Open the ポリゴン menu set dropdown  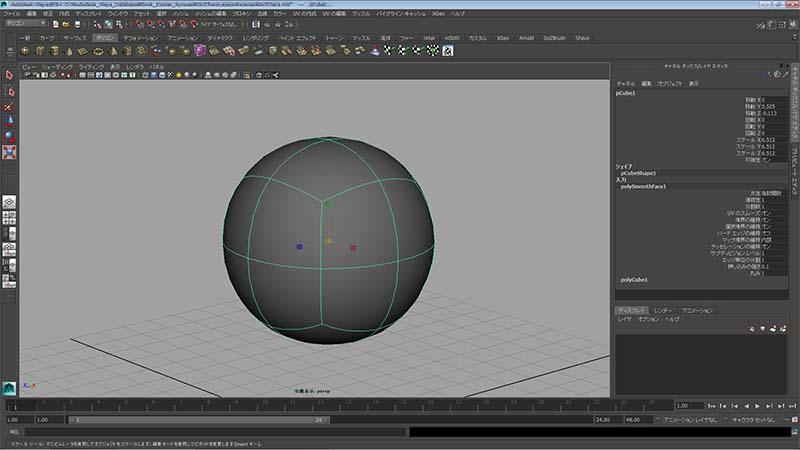pos(26,23)
